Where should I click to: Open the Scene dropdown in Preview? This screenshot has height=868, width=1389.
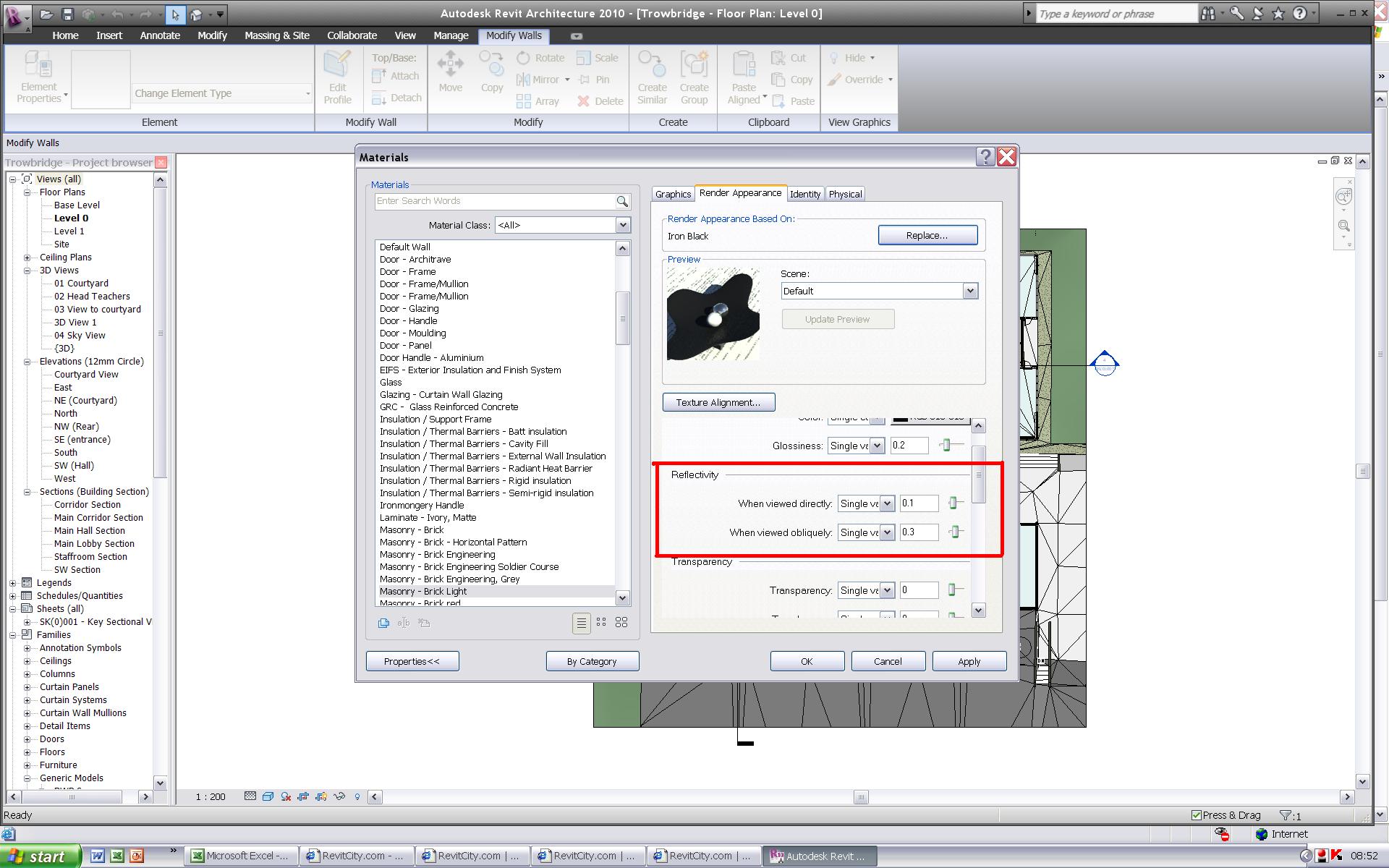click(x=970, y=291)
